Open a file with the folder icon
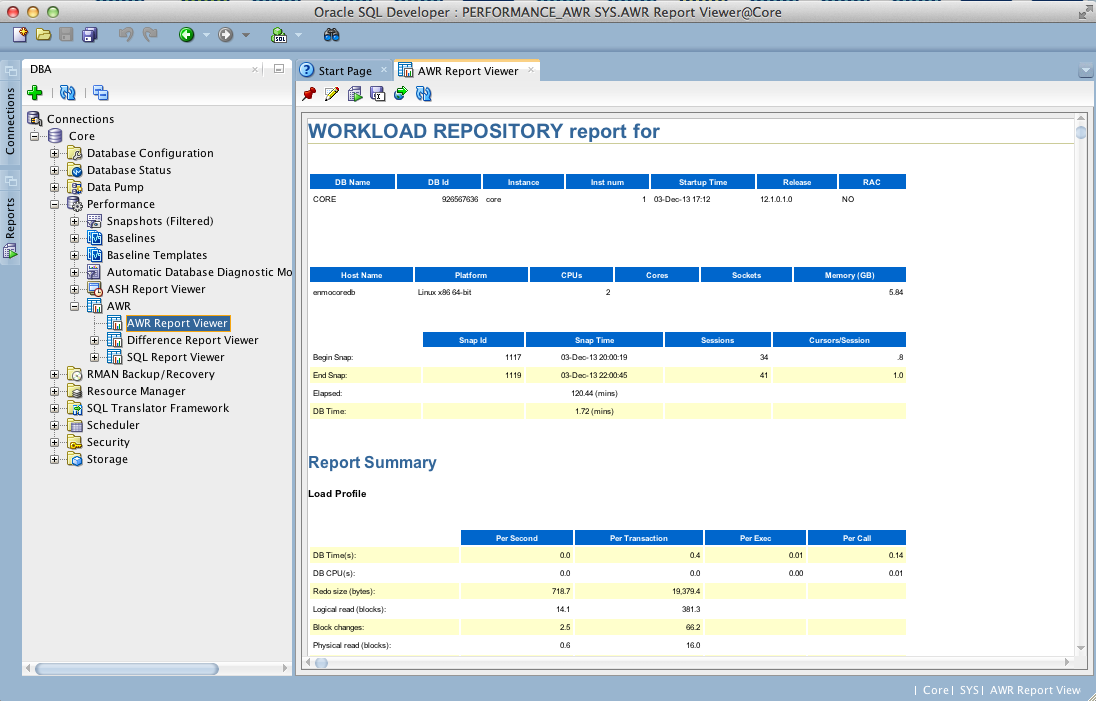Viewport: 1096px width, 701px height. point(43,34)
